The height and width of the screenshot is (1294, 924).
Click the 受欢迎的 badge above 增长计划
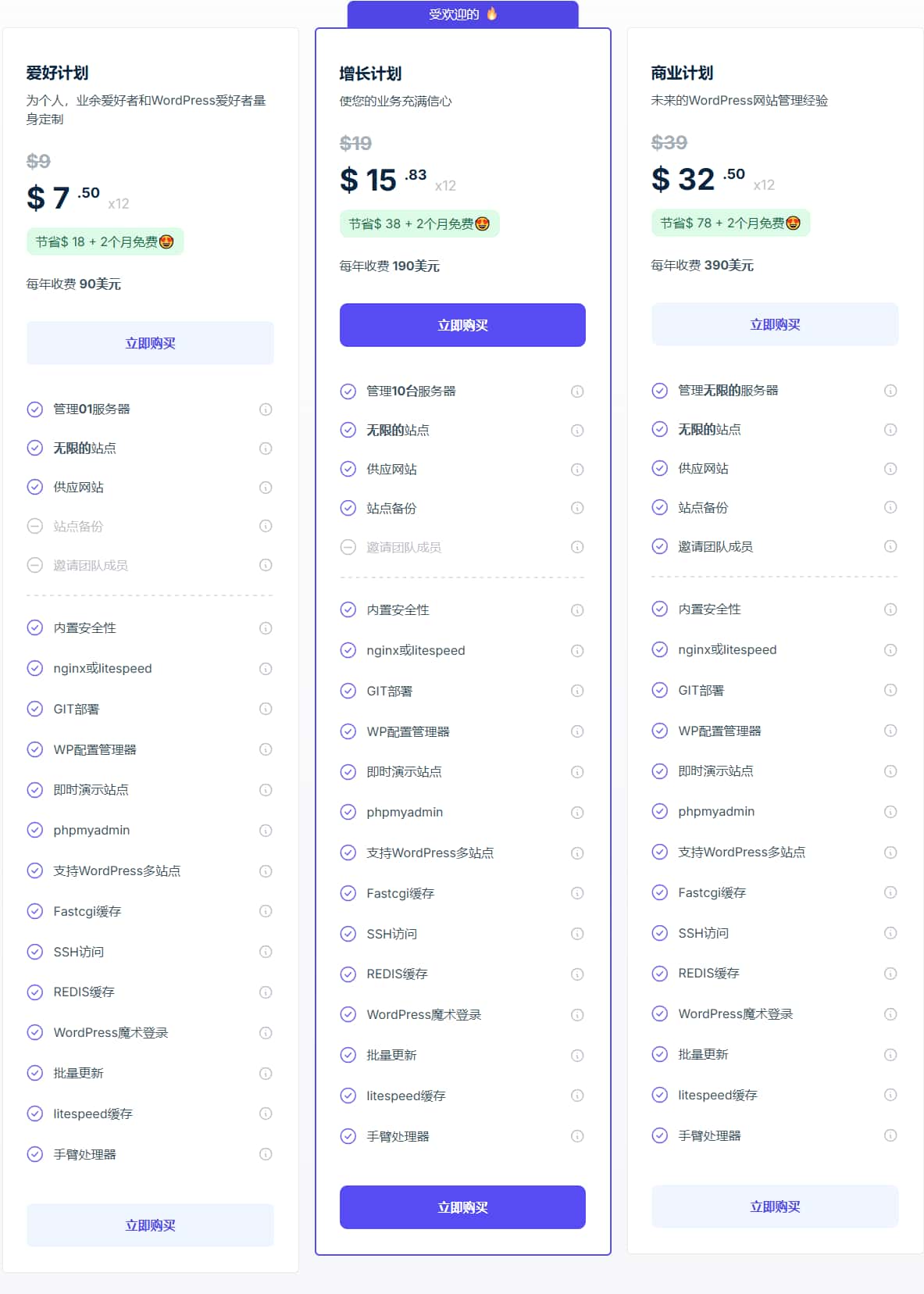tap(462, 13)
